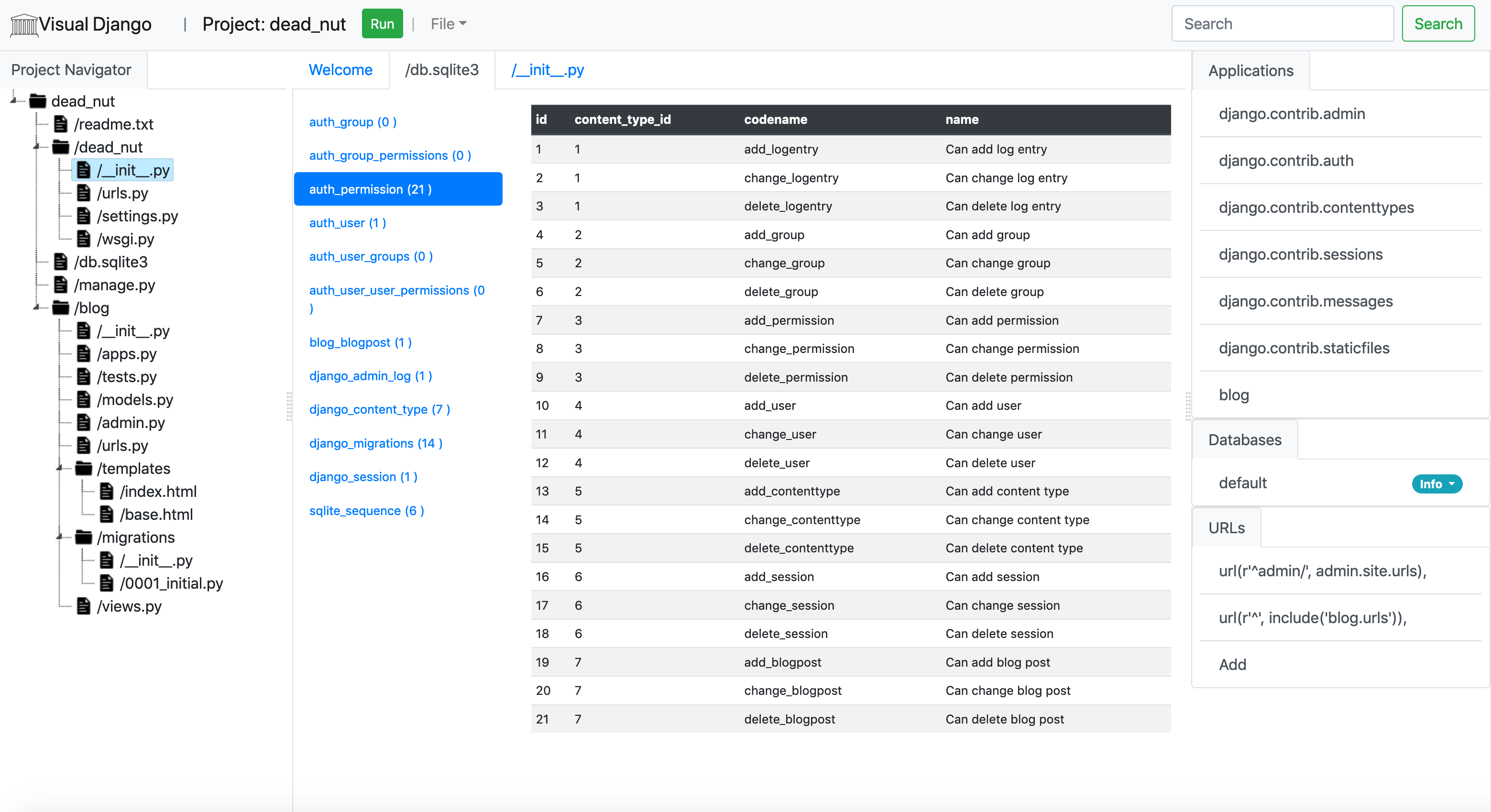Open the File menu dropdown
This screenshot has width=1491, height=812.
click(x=447, y=25)
